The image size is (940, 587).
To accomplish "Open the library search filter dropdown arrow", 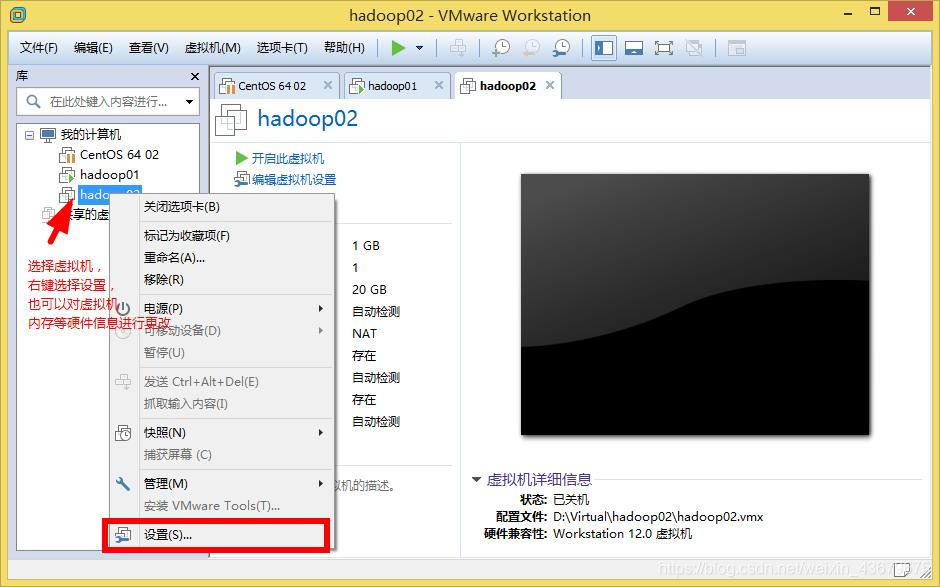I will click(189, 101).
